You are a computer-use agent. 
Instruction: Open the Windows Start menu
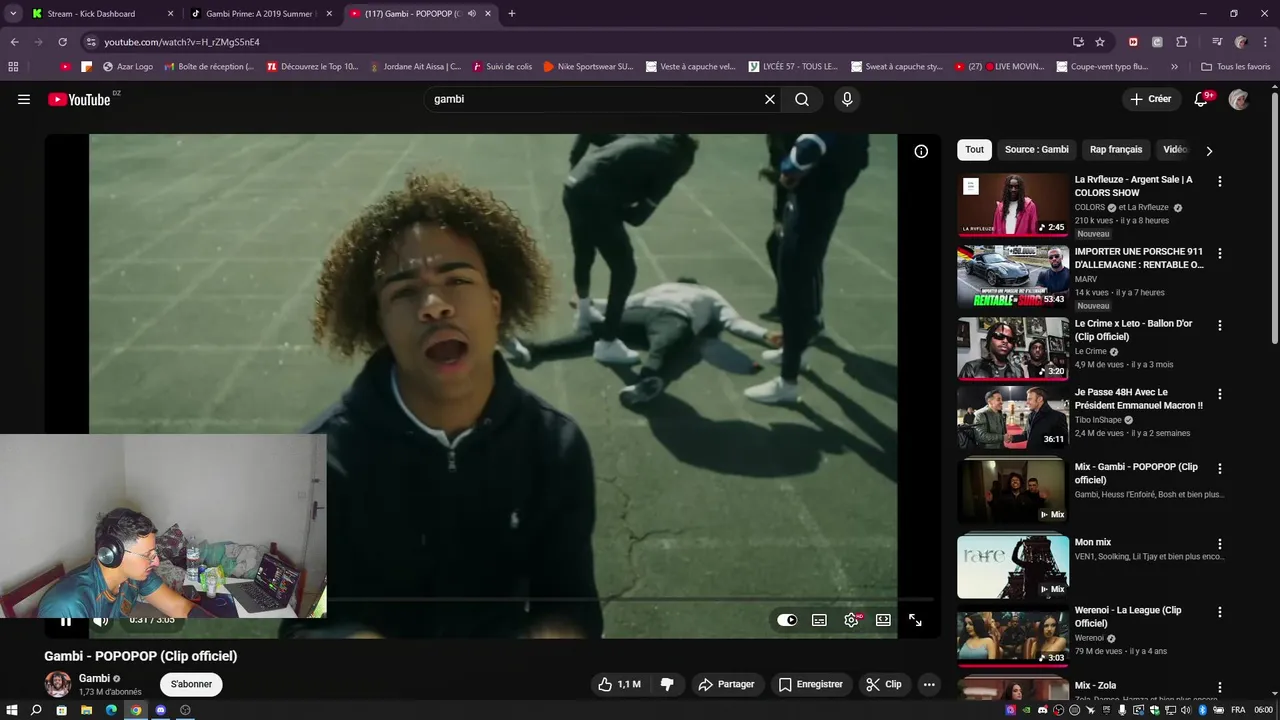pyautogui.click(x=12, y=710)
